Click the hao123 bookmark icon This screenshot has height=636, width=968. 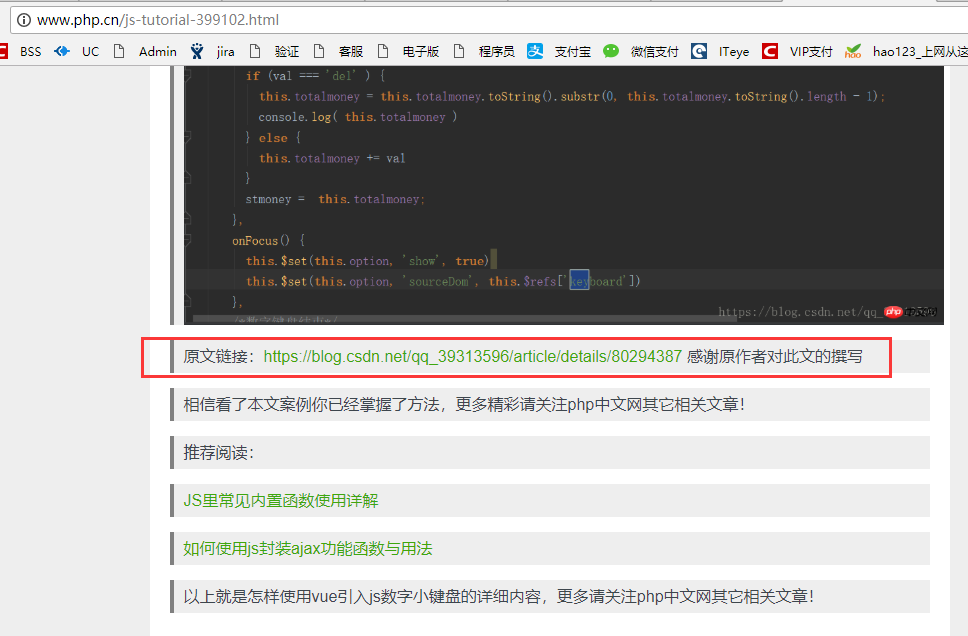click(853, 51)
